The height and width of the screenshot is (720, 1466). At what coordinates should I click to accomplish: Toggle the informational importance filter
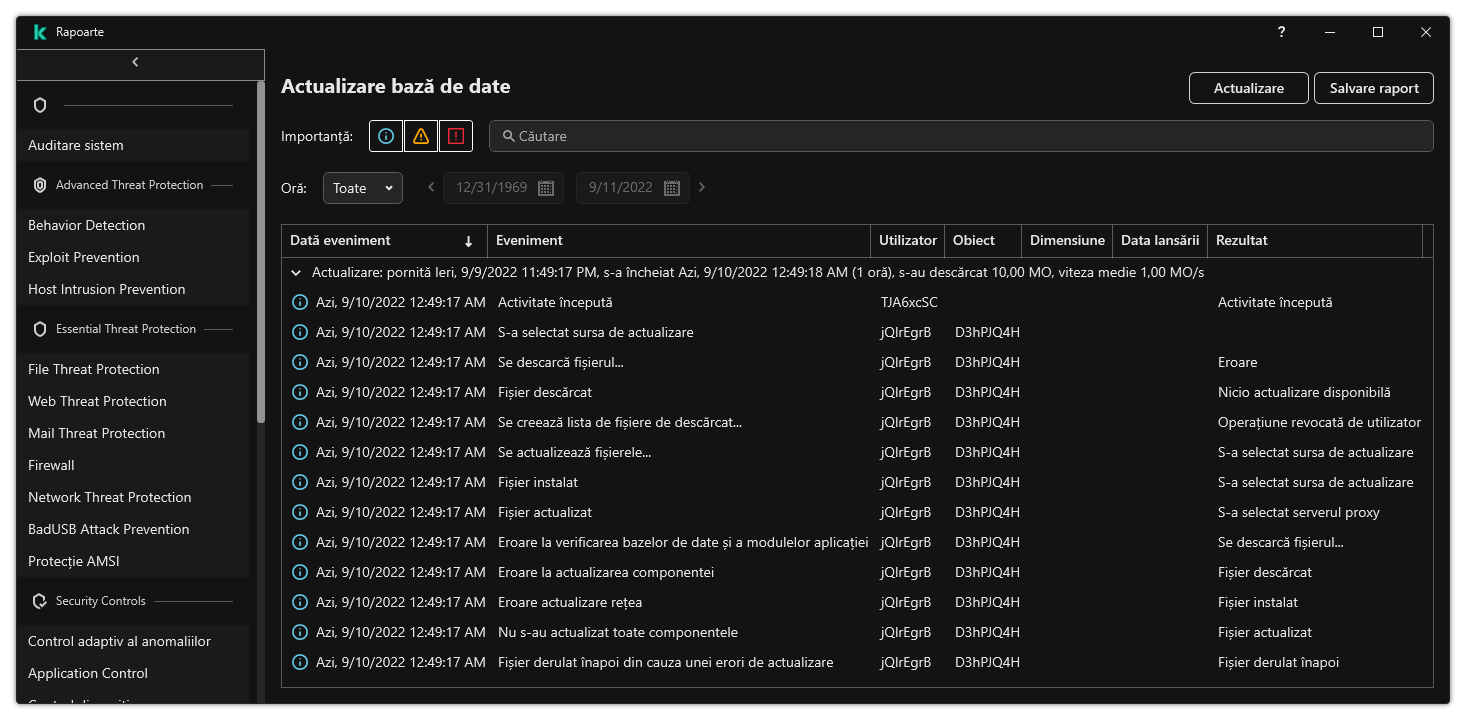point(386,136)
